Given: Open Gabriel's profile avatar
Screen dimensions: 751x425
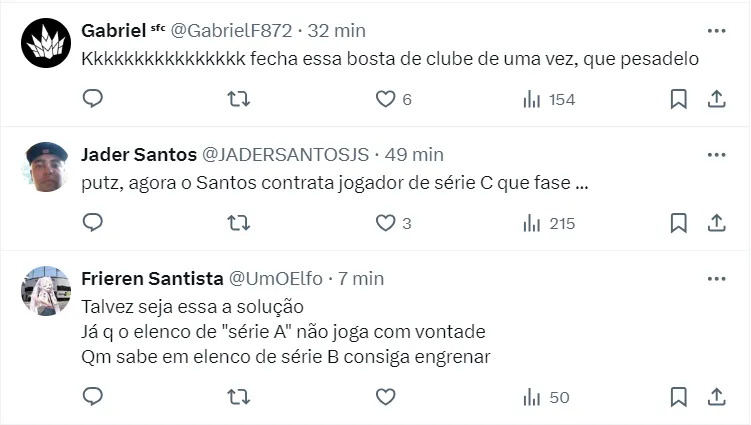Looking at the screenshot, I should click(45, 43).
